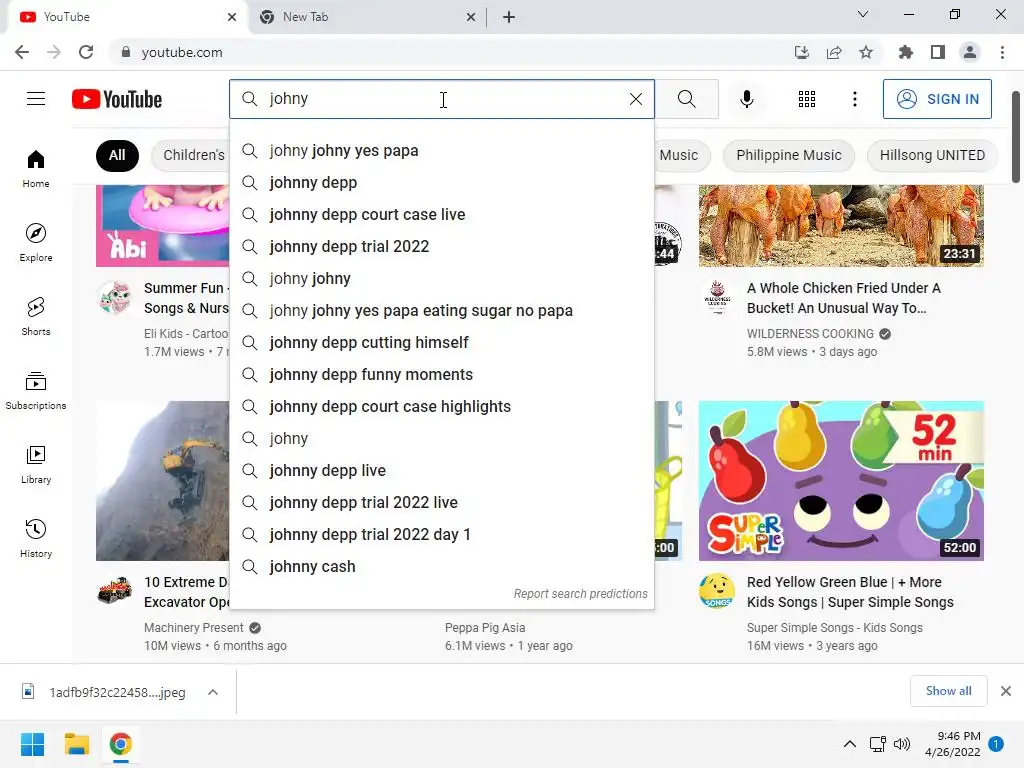Reload the YouTube page
This screenshot has height=768, width=1024.
(86, 52)
